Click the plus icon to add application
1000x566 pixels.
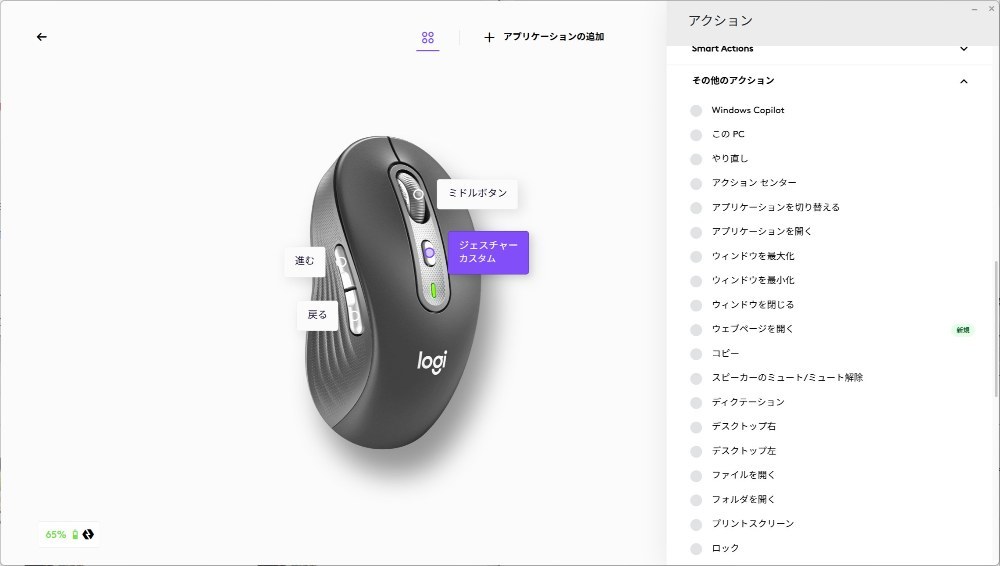point(489,37)
